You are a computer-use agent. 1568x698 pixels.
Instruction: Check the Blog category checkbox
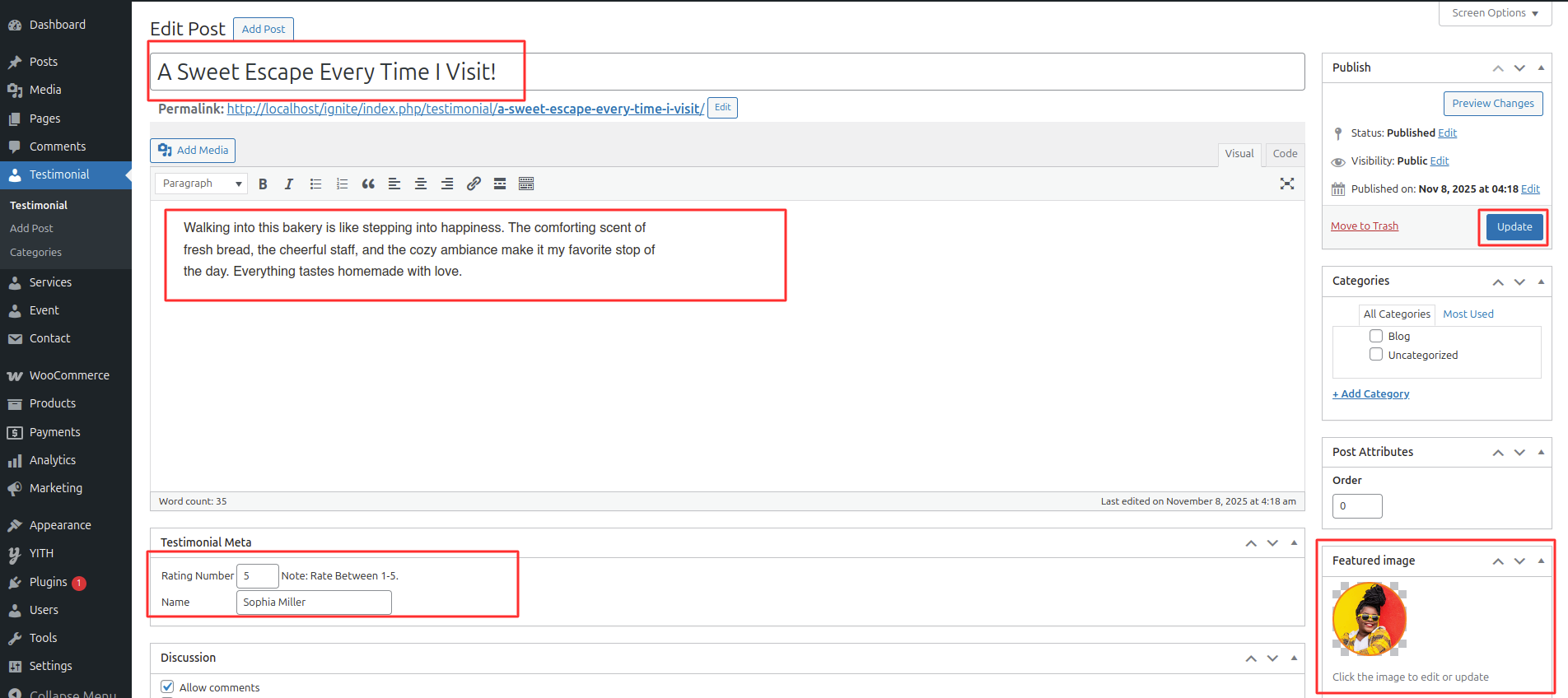[1376, 336]
